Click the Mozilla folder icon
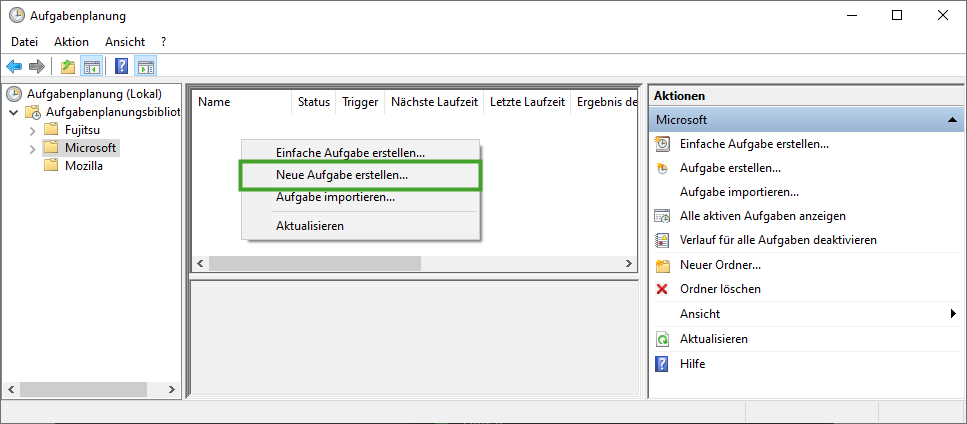 [51, 166]
